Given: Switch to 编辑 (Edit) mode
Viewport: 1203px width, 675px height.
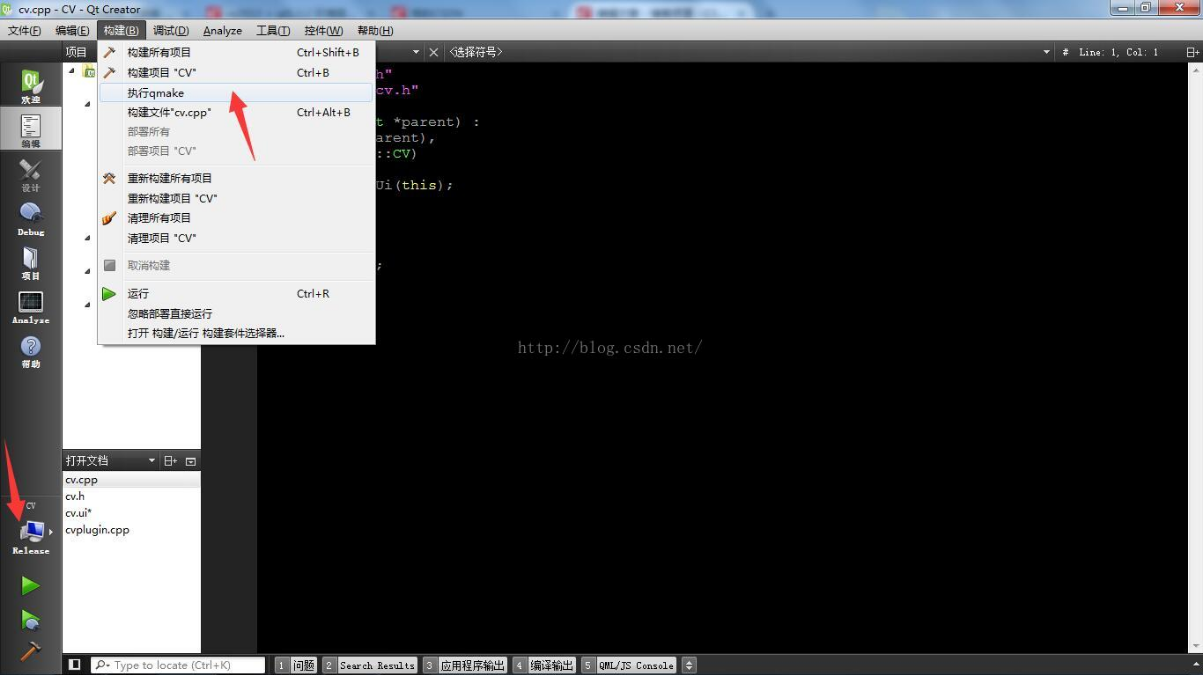Looking at the screenshot, I should [x=30, y=130].
